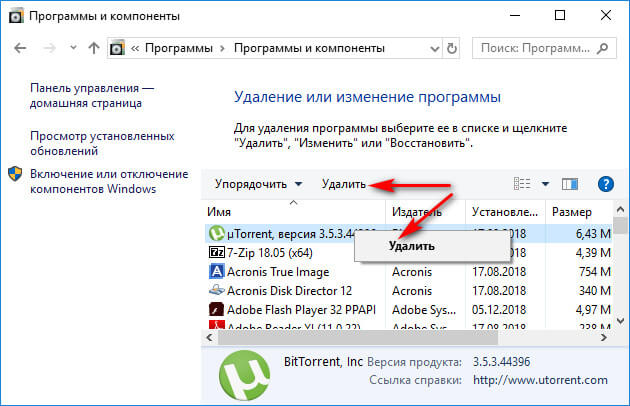The height and width of the screenshot is (406, 630).
Task: Click the 340 M size cell
Action: (x=595, y=291)
